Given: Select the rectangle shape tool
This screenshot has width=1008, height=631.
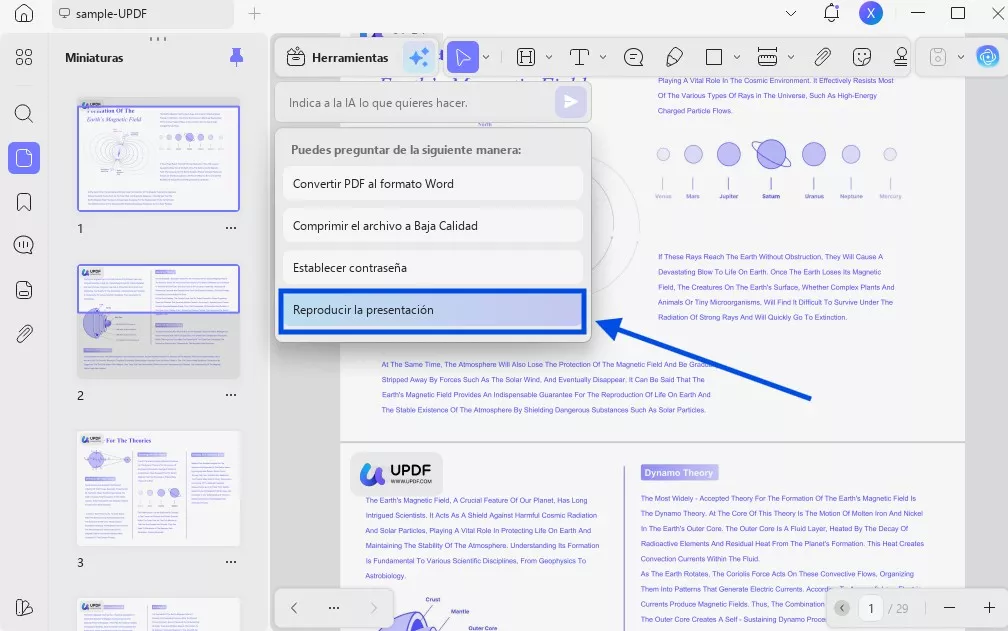Looking at the screenshot, I should pos(714,57).
